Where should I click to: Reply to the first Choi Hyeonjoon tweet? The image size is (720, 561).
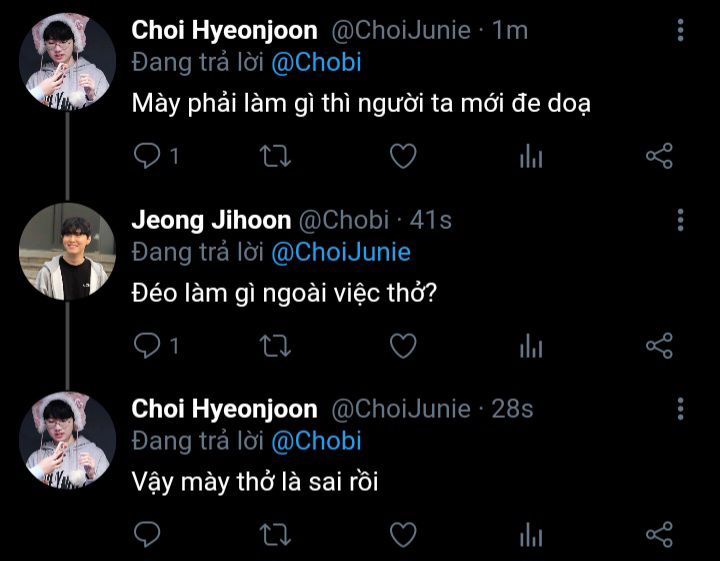[x=147, y=156]
